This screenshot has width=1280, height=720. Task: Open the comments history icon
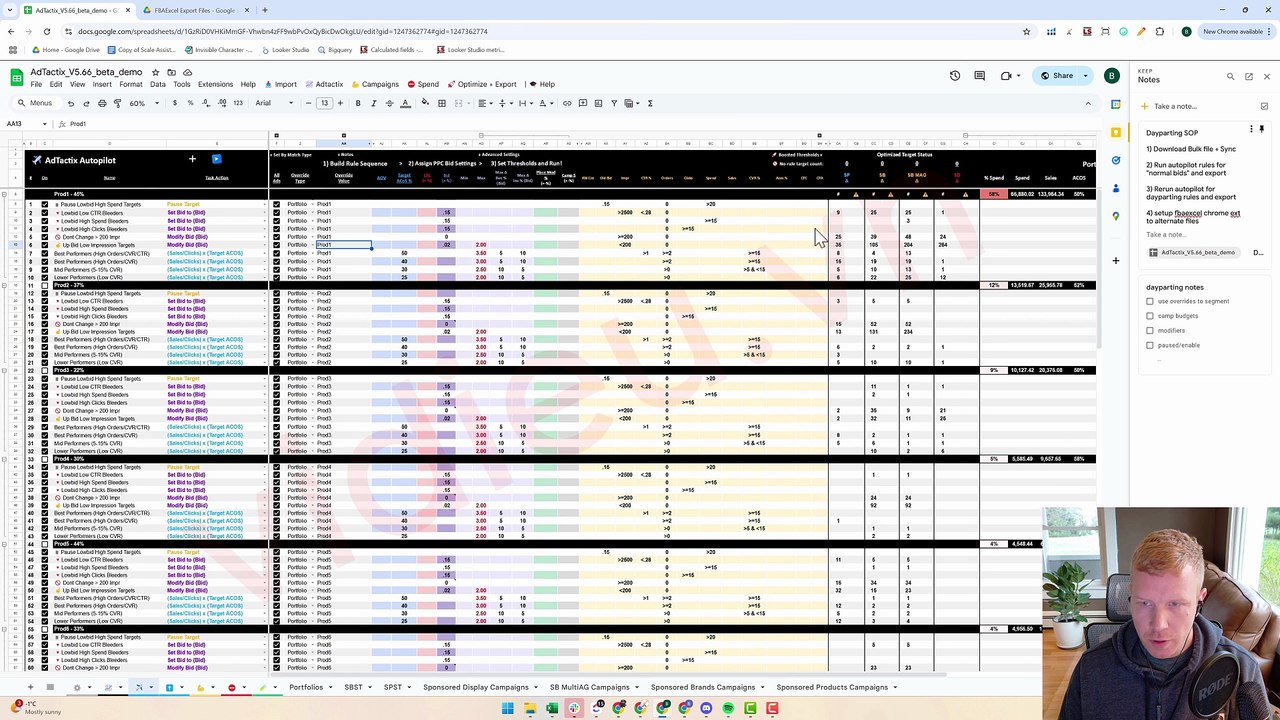[980, 75]
